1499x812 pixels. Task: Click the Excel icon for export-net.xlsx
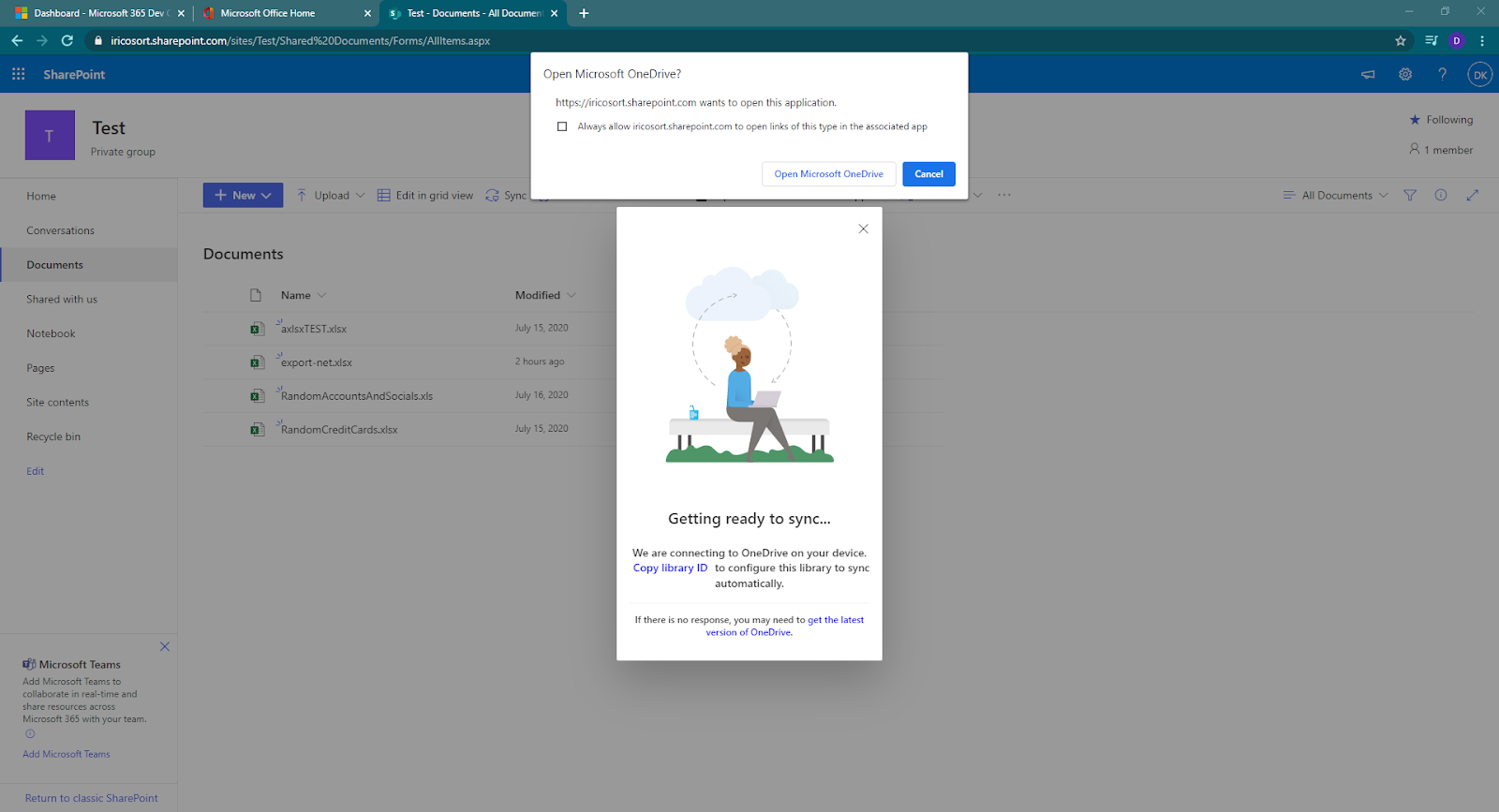tap(257, 362)
